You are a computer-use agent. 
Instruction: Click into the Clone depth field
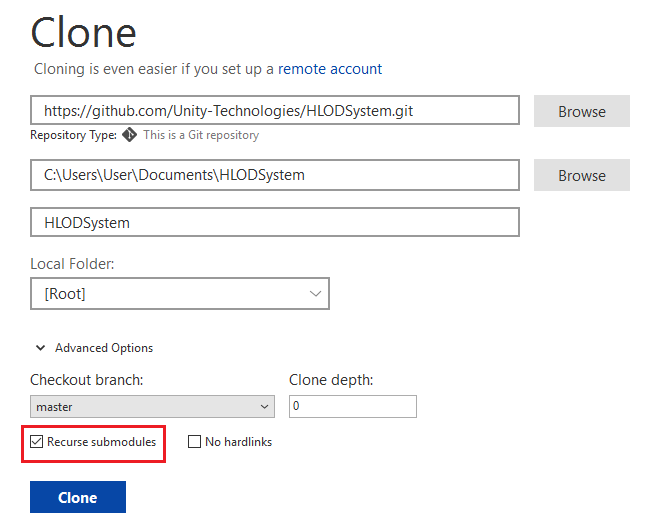[353, 406]
